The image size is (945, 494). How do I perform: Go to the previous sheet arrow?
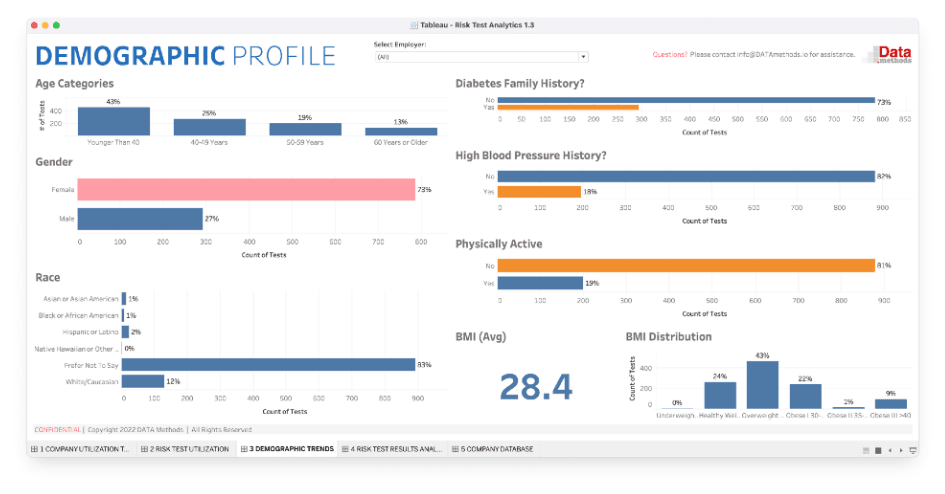(890, 450)
